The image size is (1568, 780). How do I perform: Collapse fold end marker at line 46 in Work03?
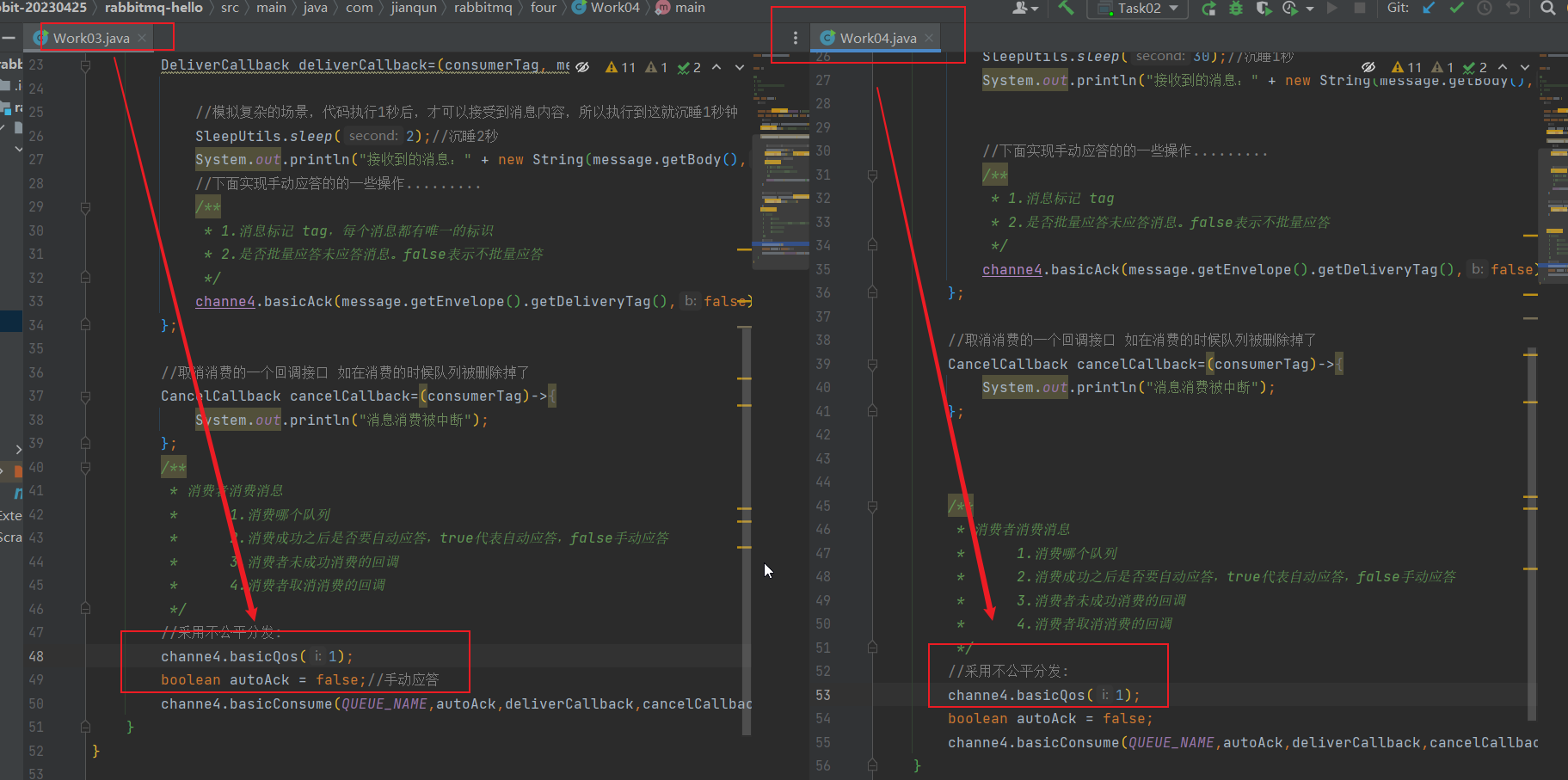click(85, 609)
